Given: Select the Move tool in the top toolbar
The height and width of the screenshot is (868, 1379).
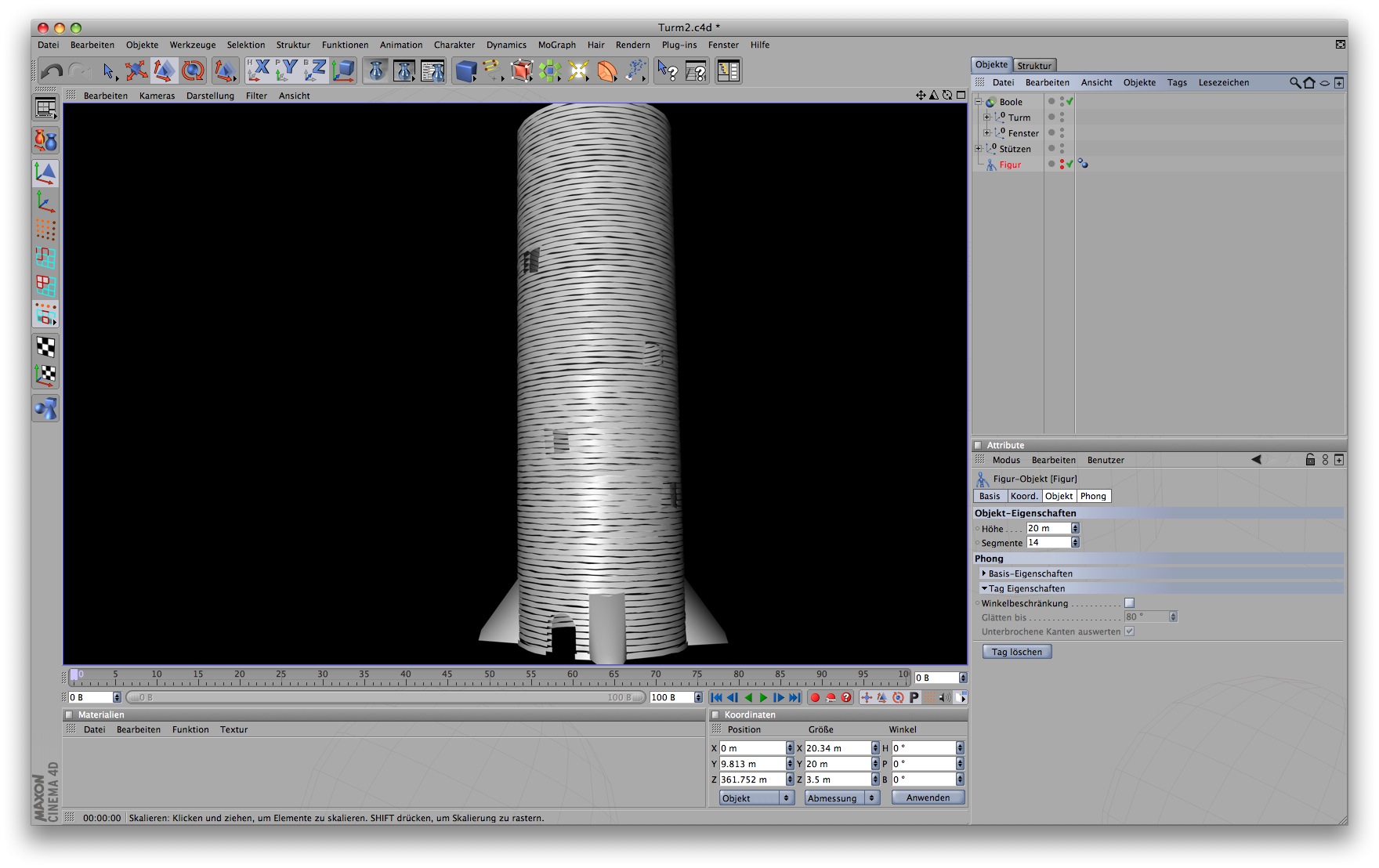Looking at the screenshot, I should coord(136,71).
